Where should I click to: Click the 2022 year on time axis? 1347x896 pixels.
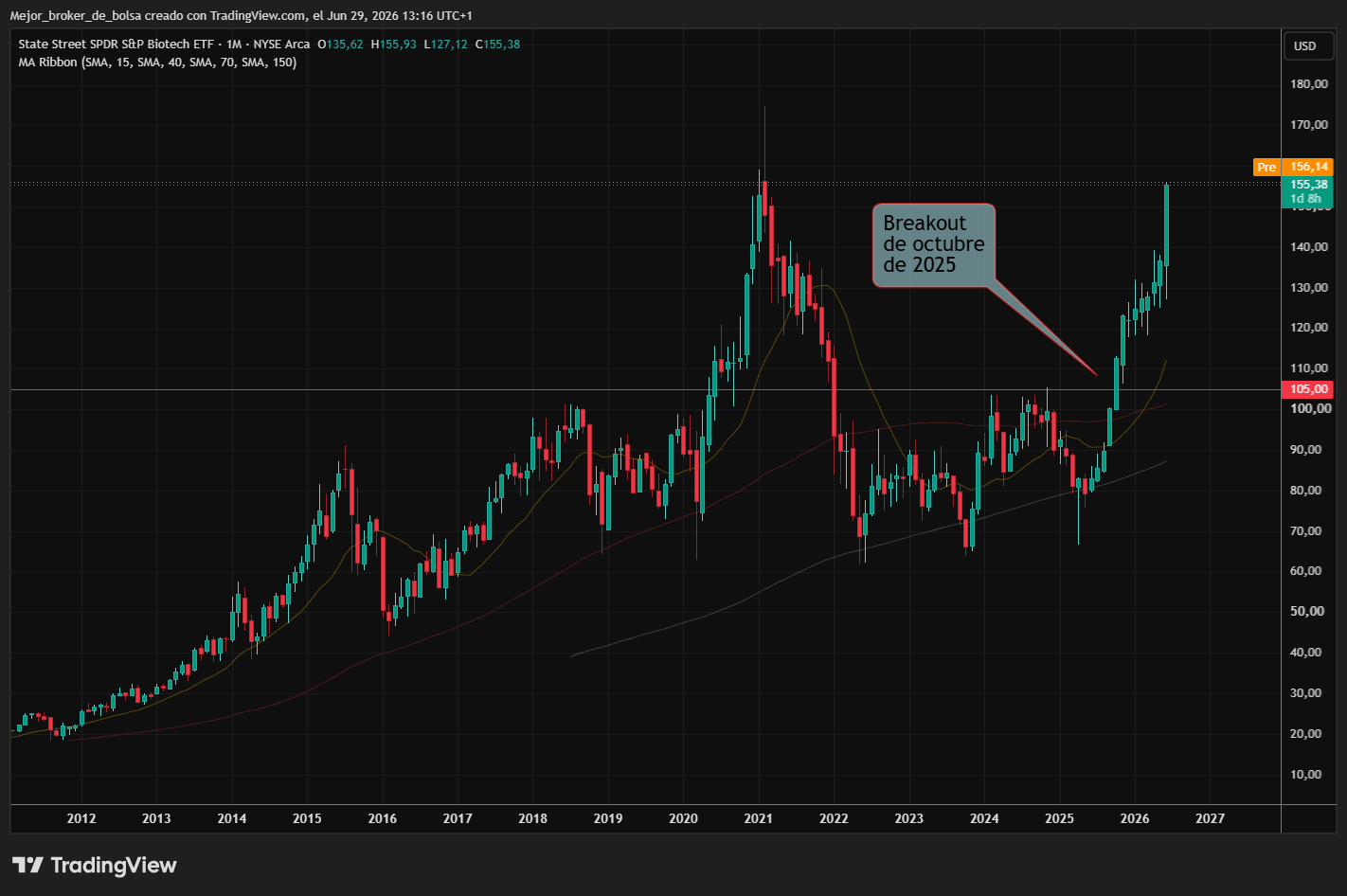(834, 819)
